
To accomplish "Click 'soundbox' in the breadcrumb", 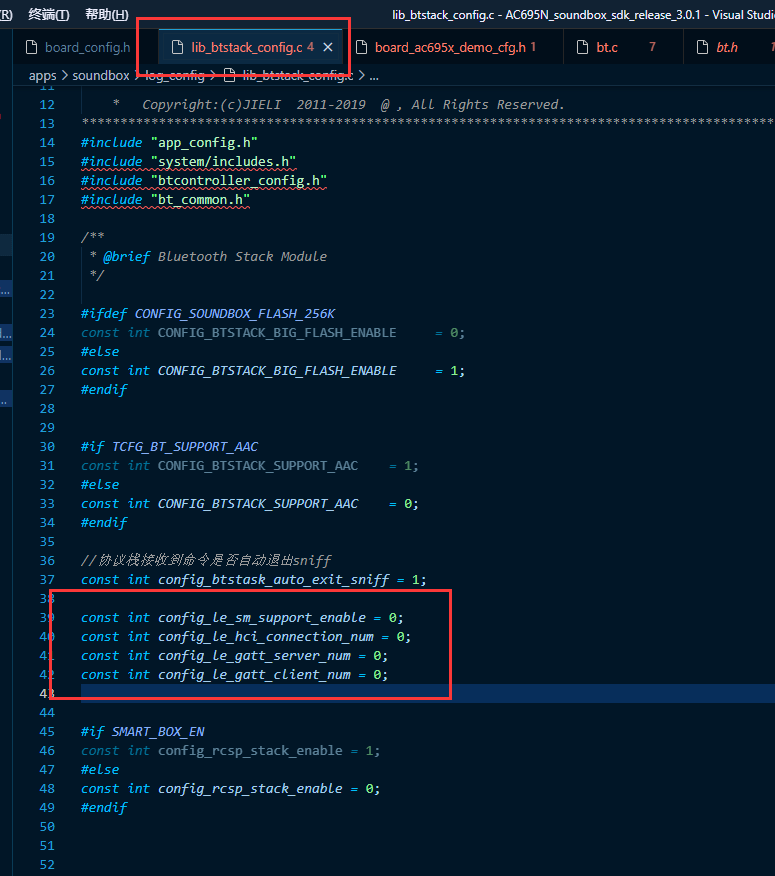I will pyautogui.click(x=101, y=75).
